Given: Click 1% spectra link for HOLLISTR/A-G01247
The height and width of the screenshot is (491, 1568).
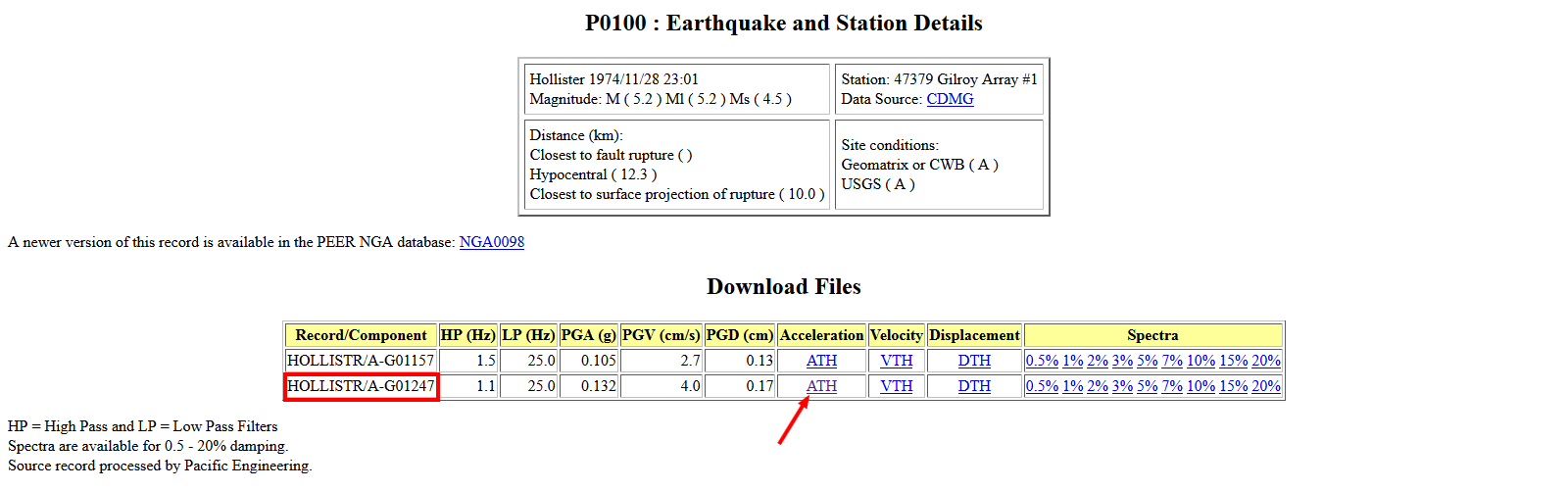Looking at the screenshot, I should (x=1072, y=386).
